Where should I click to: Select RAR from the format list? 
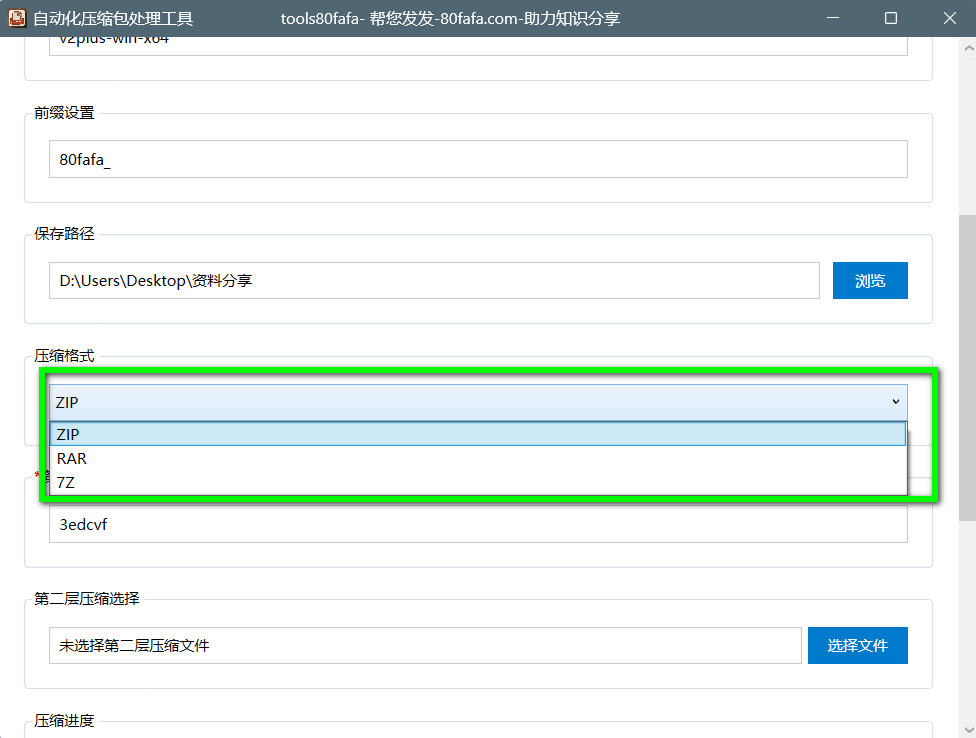pos(478,458)
